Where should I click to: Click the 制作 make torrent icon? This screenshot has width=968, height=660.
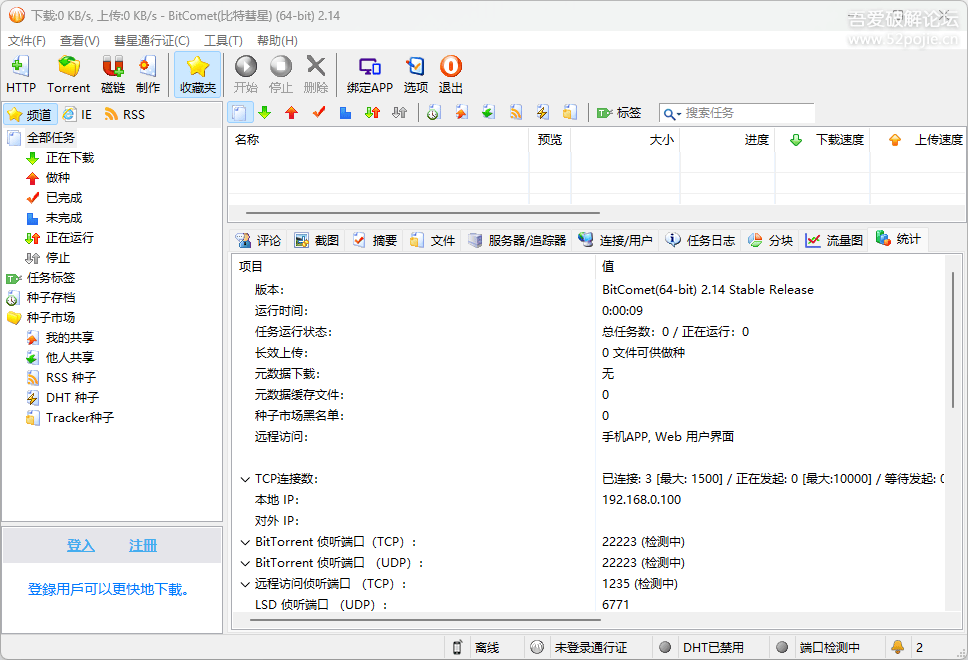click(148, 74)
